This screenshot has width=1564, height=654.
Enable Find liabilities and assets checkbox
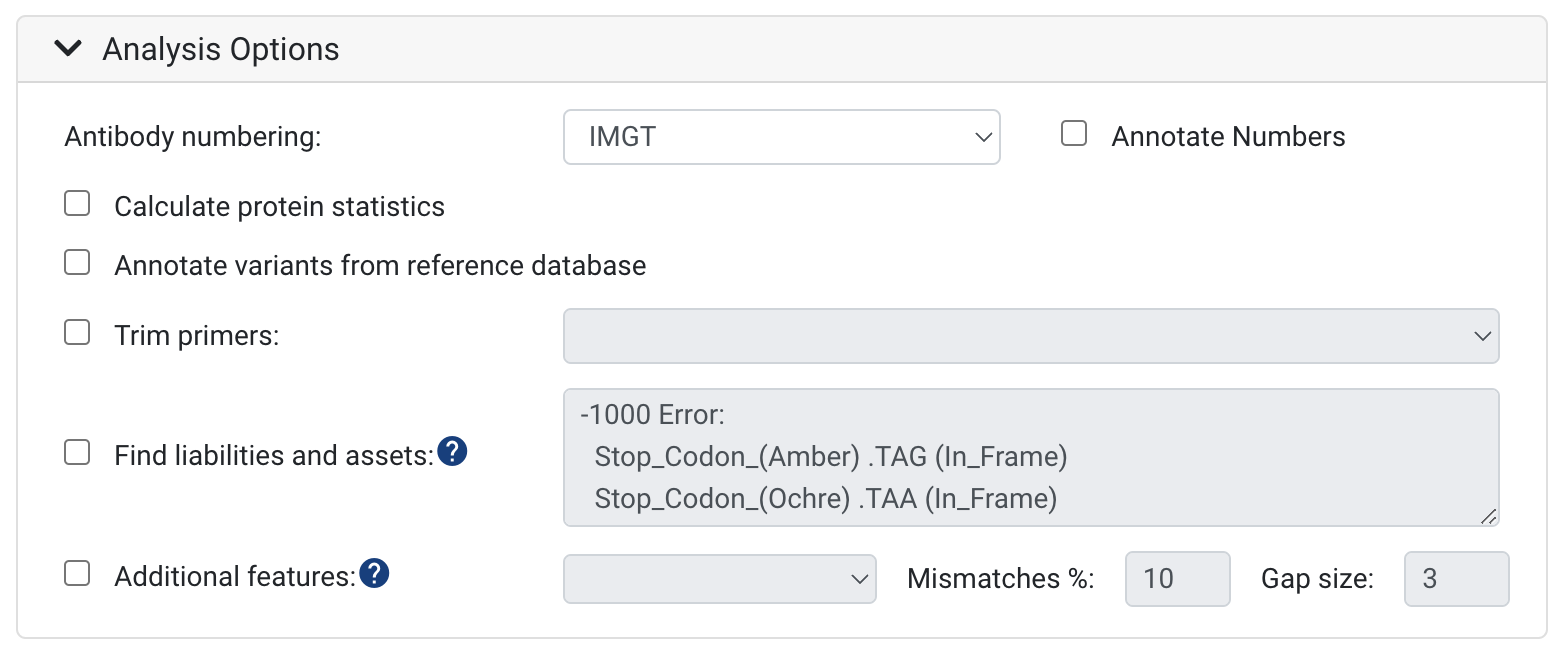pos(77,453)
